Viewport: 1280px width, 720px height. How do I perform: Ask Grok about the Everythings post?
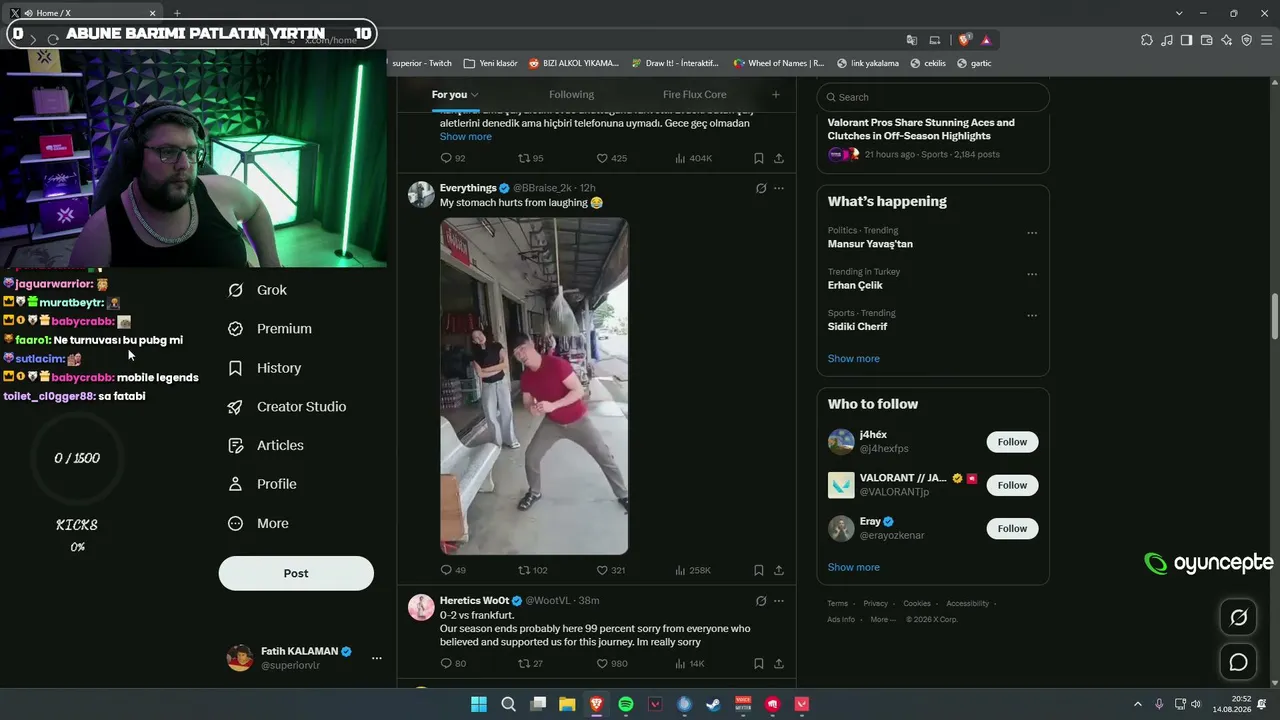pos(761,188)
